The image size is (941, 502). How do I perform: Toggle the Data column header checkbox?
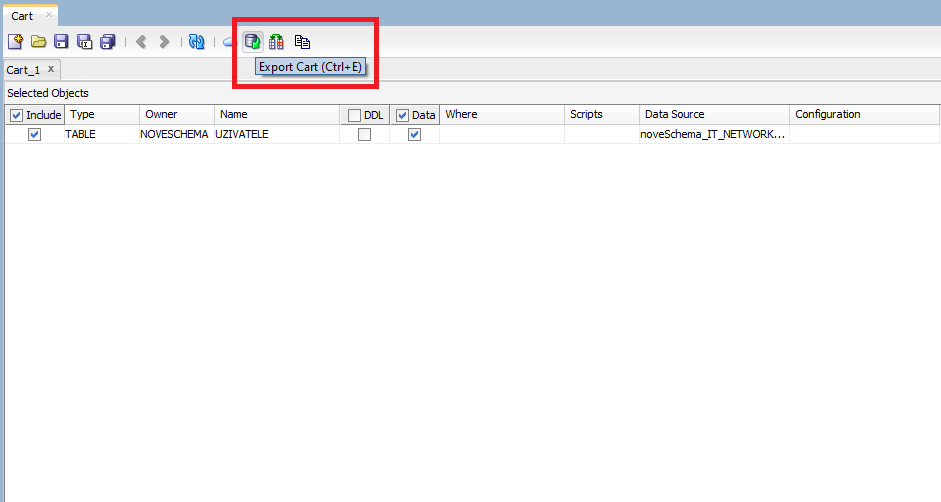(x=403, y=115)
